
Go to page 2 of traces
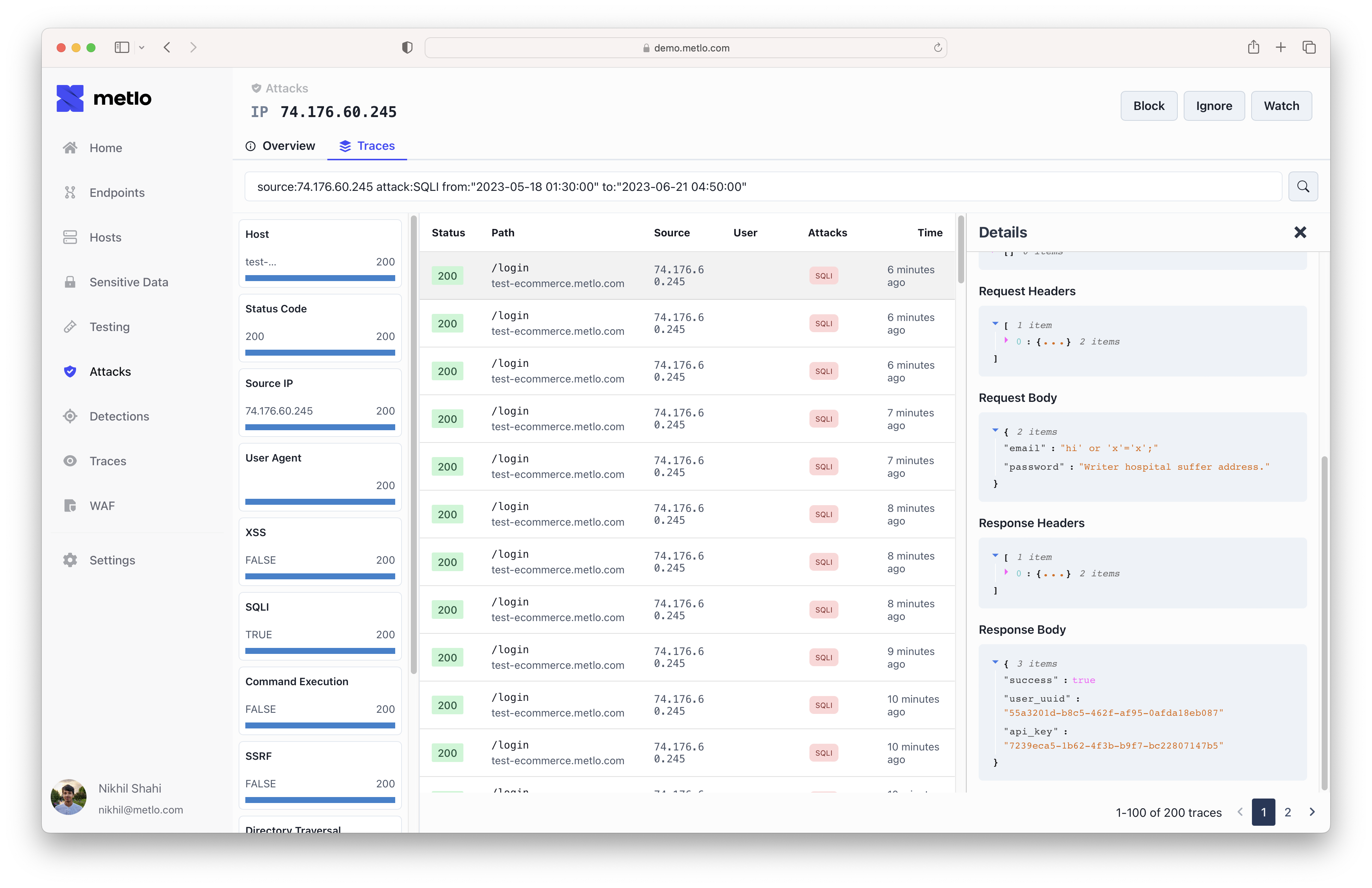click(x=1287, y=812)
